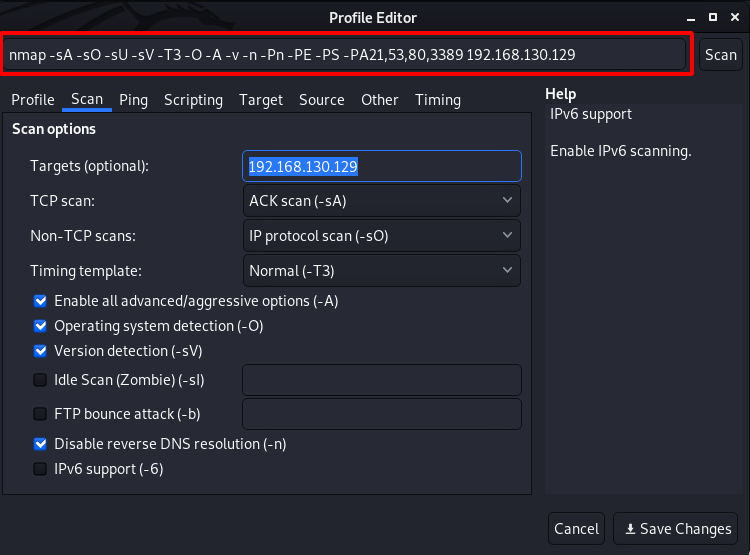The width and height of the screenshot is (750, 555).
Task: Select the Scan tab
Action: [87, 100]
